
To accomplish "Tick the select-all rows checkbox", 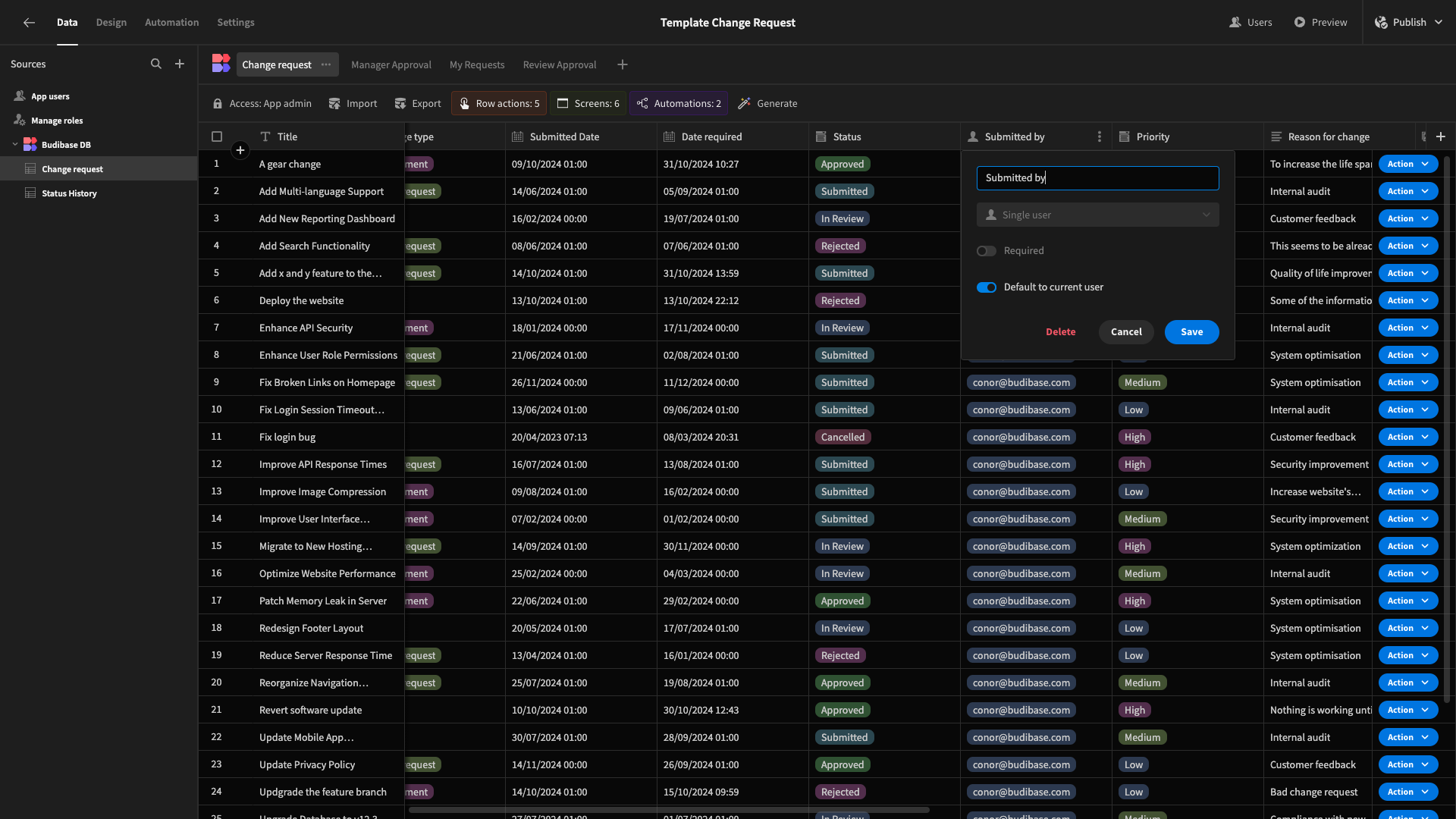I will click(x=217, y=136).
